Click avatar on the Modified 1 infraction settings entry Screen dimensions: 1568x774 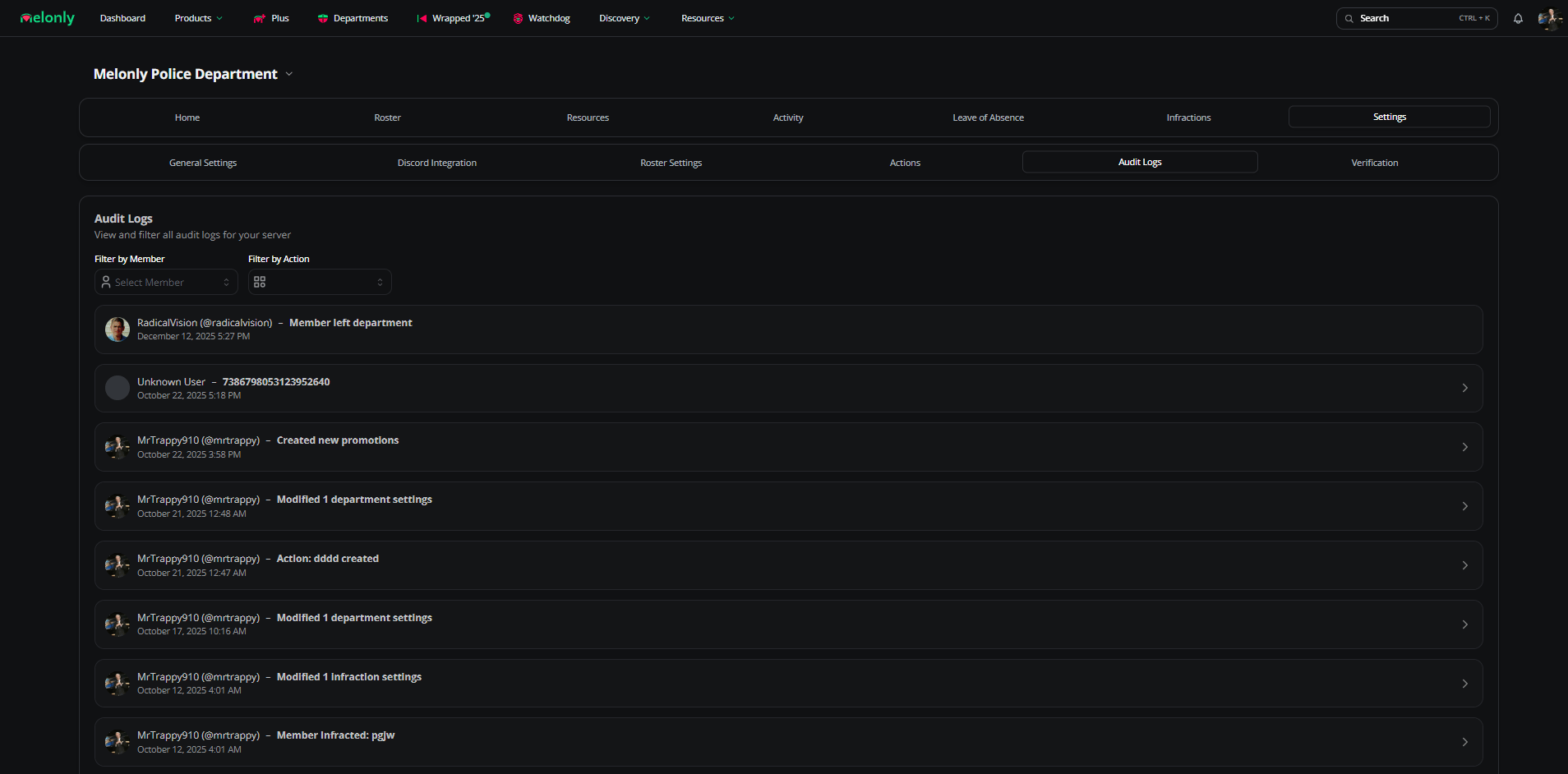tap(118, 684)
